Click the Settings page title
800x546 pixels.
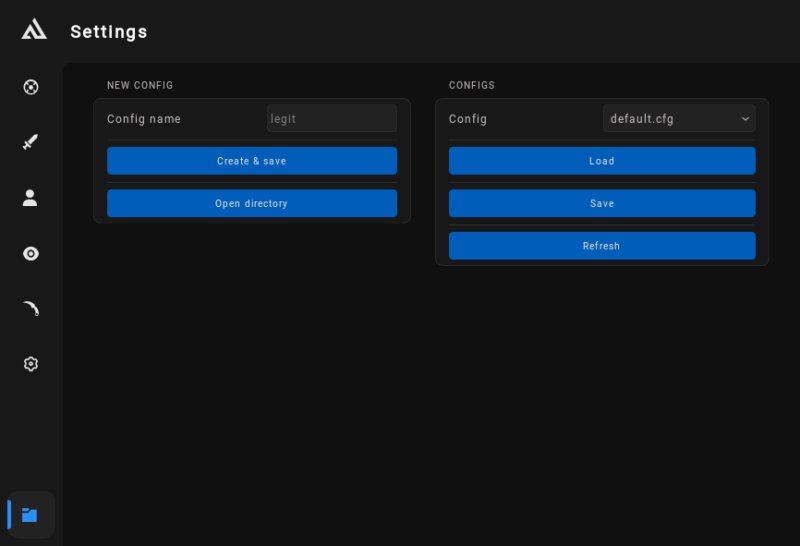pos(109,32)
